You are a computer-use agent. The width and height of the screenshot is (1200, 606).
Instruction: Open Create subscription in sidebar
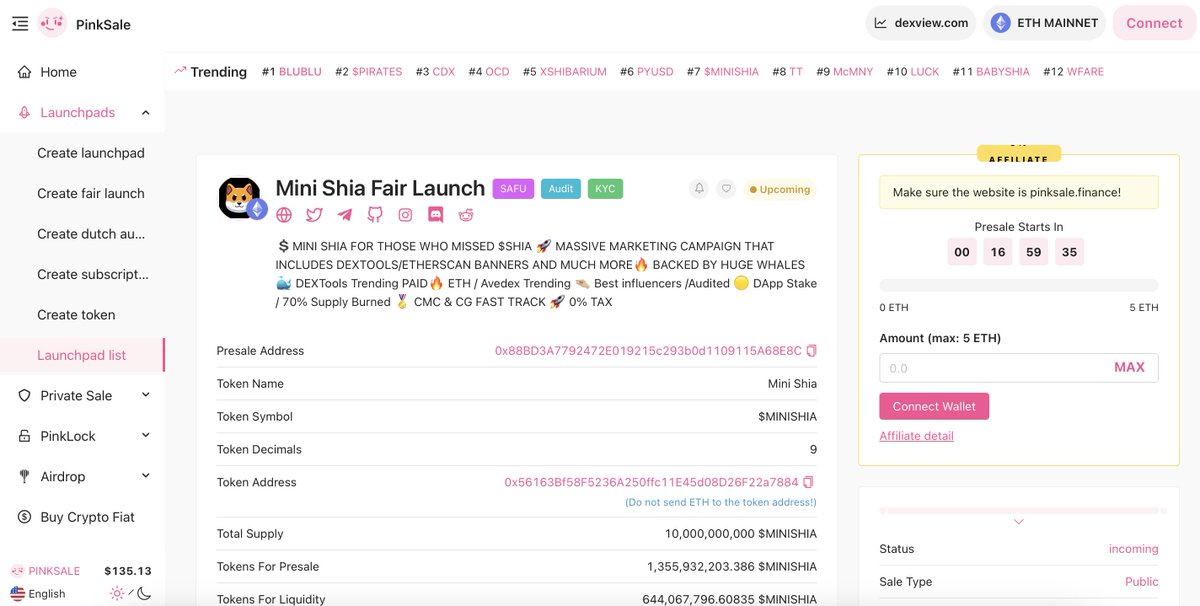(x=93, y=274)
